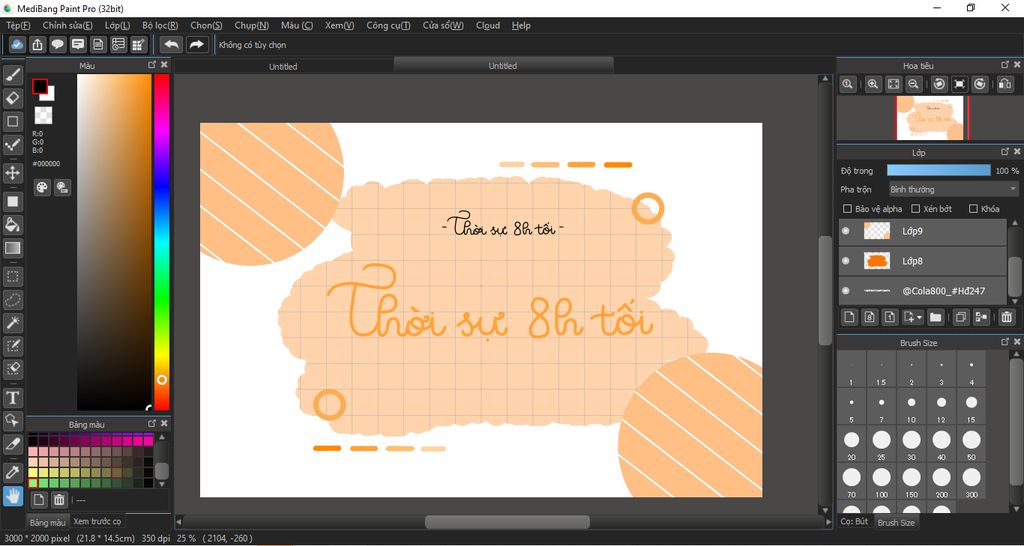Switch to the Cọ: Bút tab

[854, 522]
